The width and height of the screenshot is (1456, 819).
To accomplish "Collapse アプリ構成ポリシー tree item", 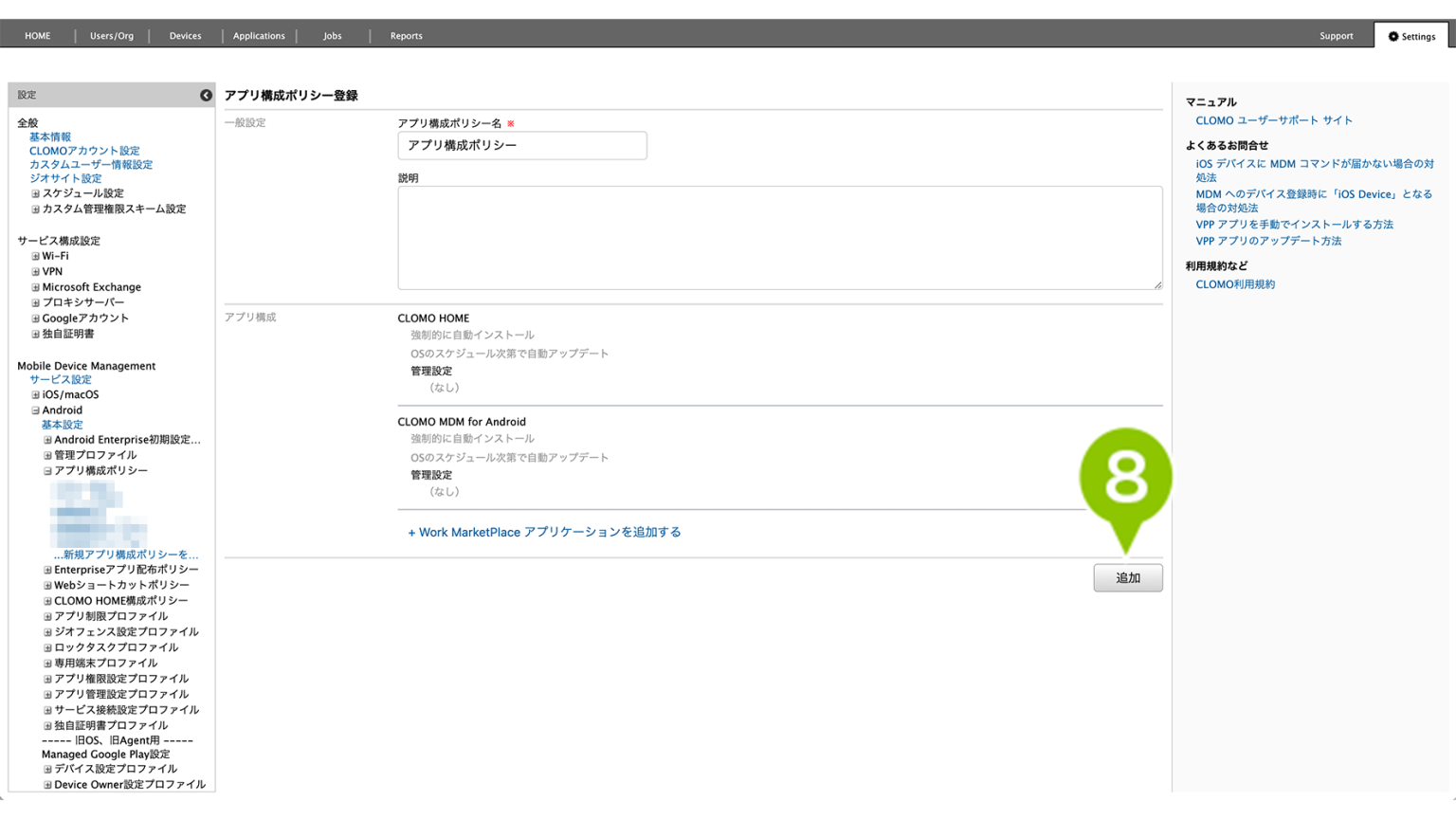I will pos(47,471).
